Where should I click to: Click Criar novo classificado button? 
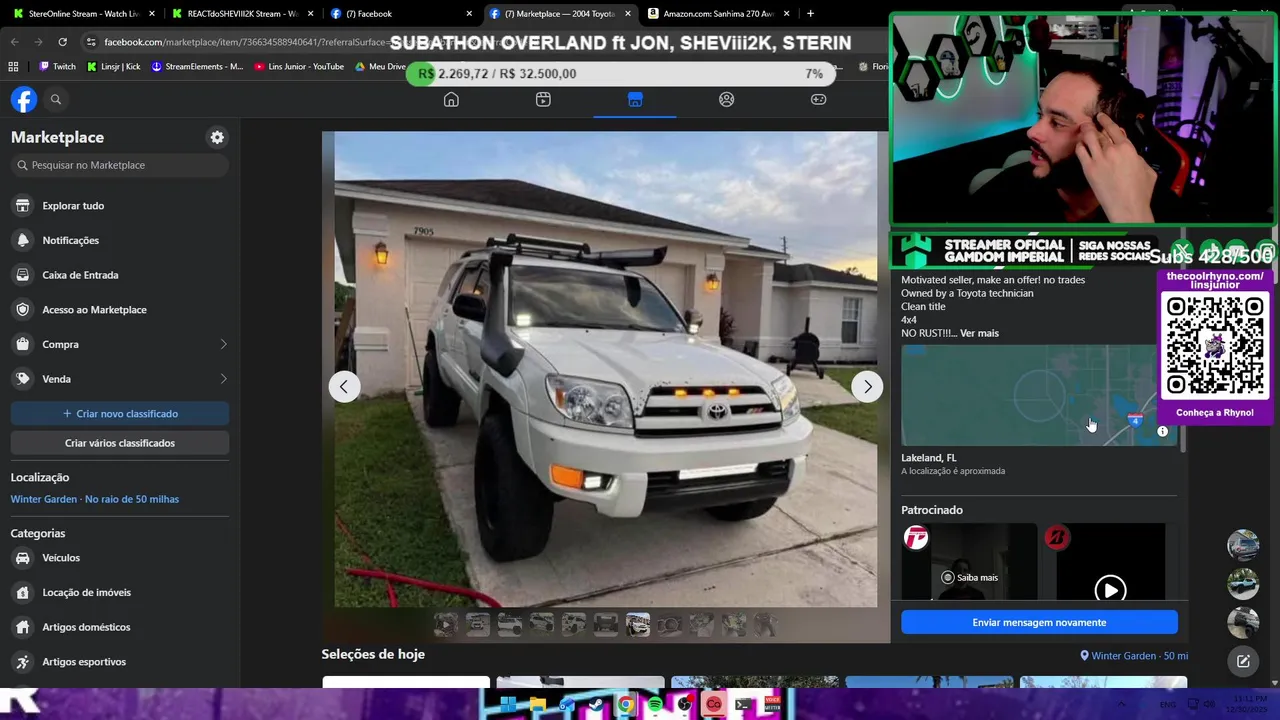120,413
